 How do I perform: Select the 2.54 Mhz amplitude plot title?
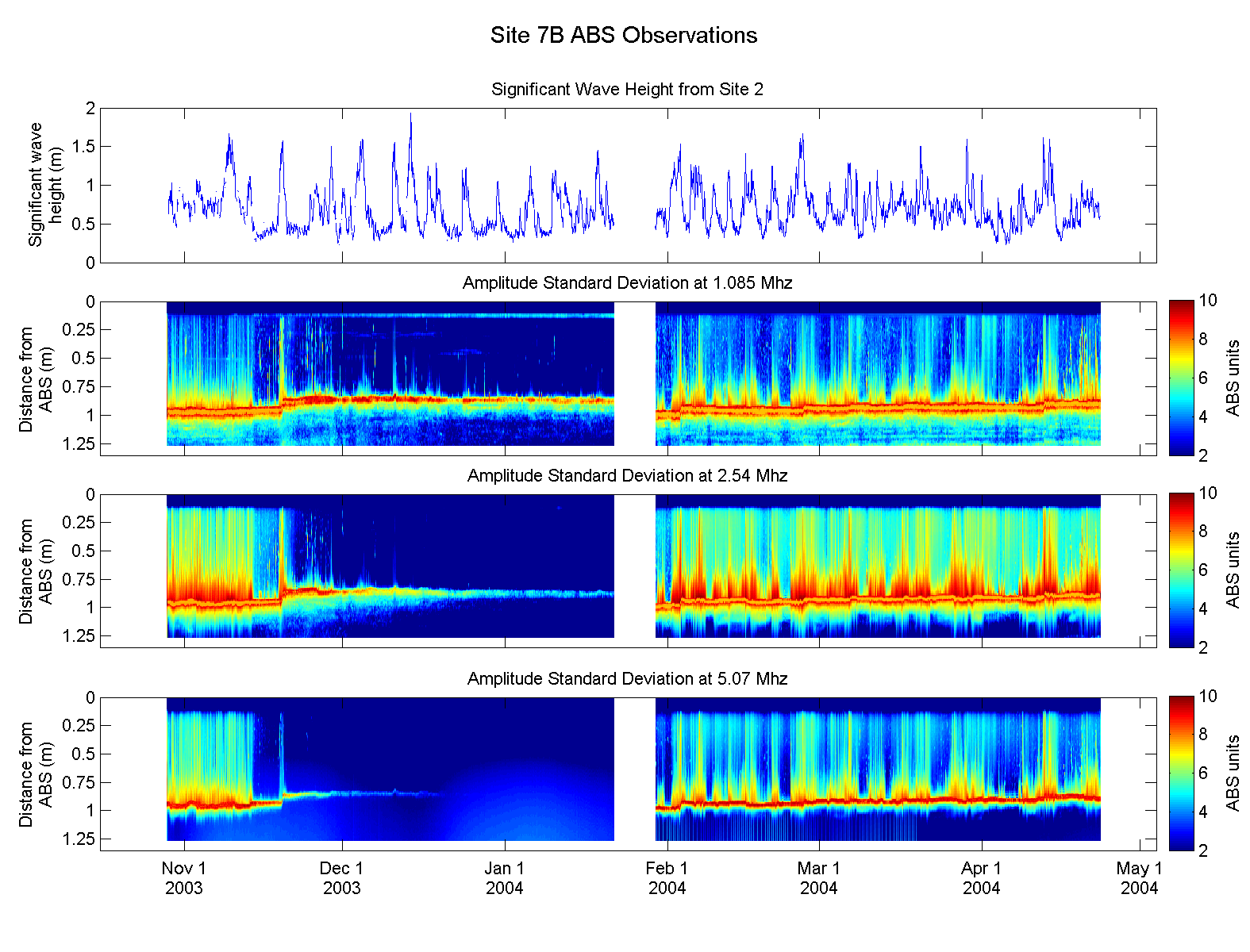pos(627,476)
